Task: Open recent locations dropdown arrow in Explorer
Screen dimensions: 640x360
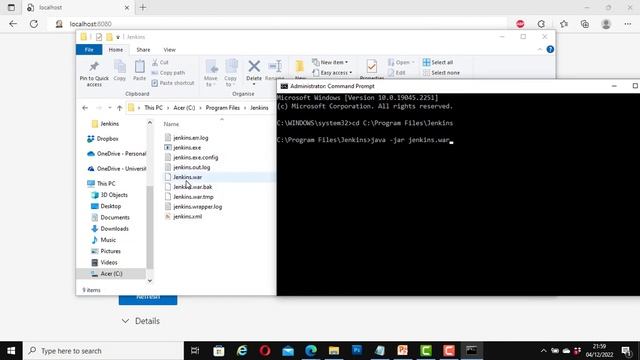Action: [110, 108]
